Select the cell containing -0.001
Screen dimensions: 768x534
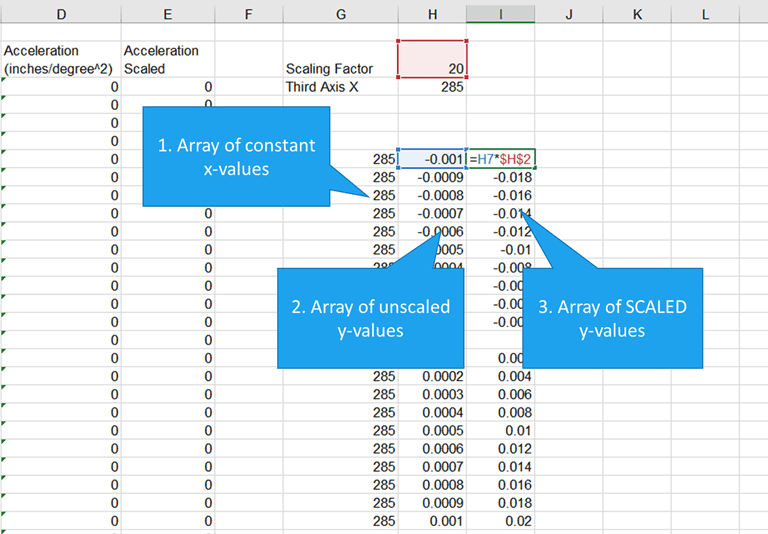pos(432,159)
